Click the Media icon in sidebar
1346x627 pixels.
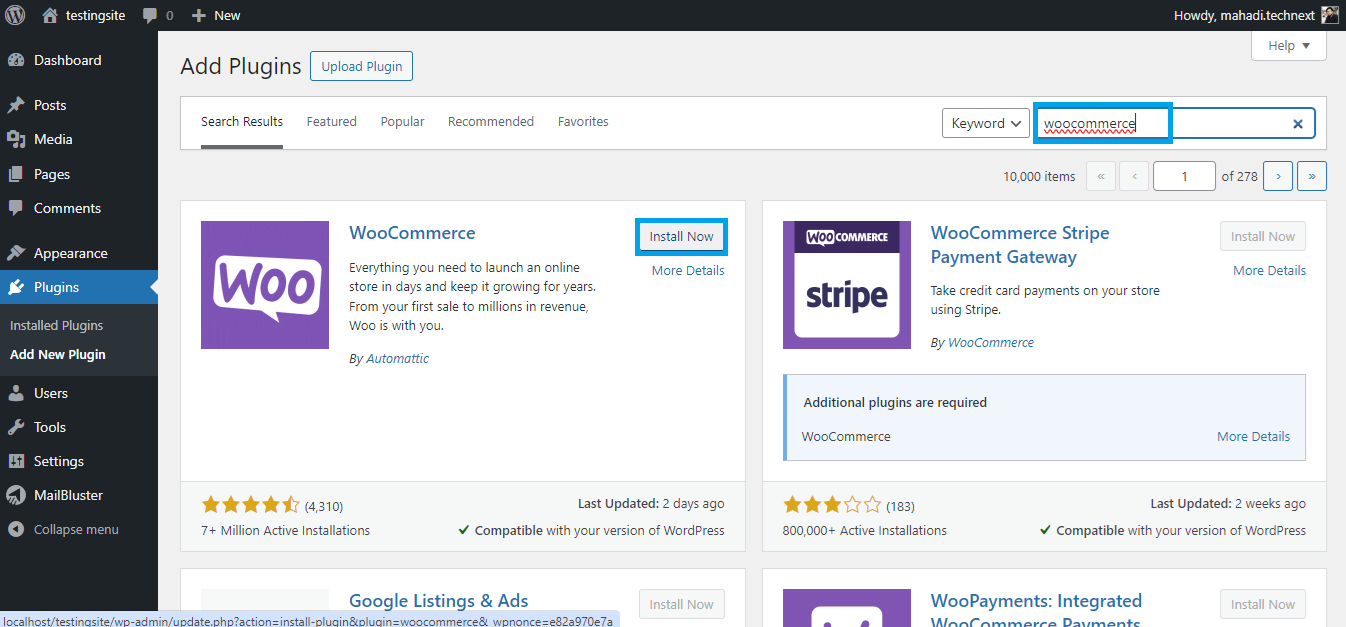coord(16,139)
